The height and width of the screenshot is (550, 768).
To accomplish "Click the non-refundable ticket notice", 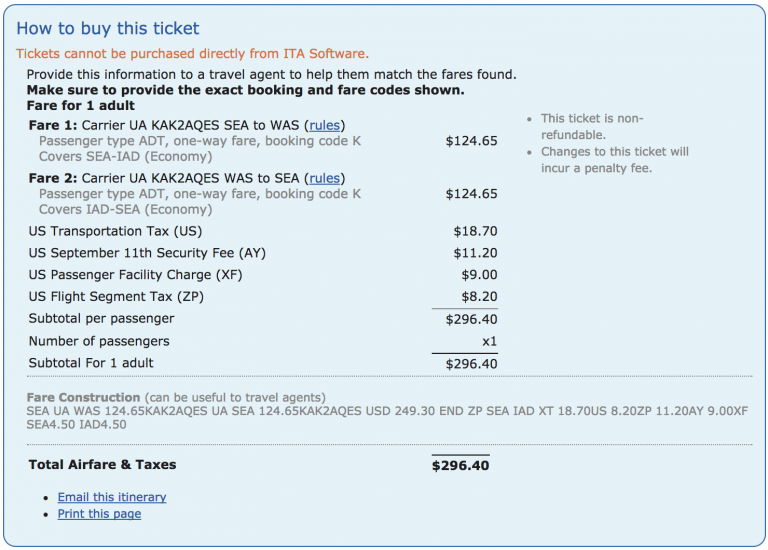I will (x=592, y=126).
